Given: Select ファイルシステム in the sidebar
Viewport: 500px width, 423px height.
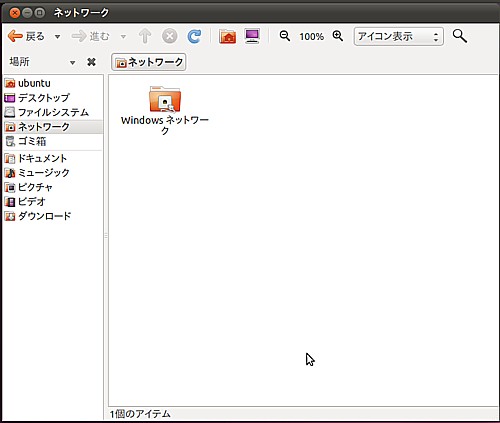Looking at the screenshot, I should pos(53,112).
